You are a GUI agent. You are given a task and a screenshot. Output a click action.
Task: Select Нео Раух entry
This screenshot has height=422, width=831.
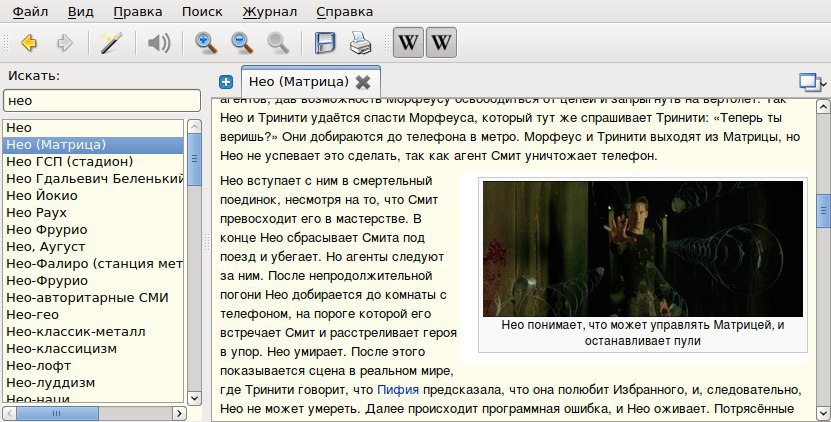click(x=93, y=213)
